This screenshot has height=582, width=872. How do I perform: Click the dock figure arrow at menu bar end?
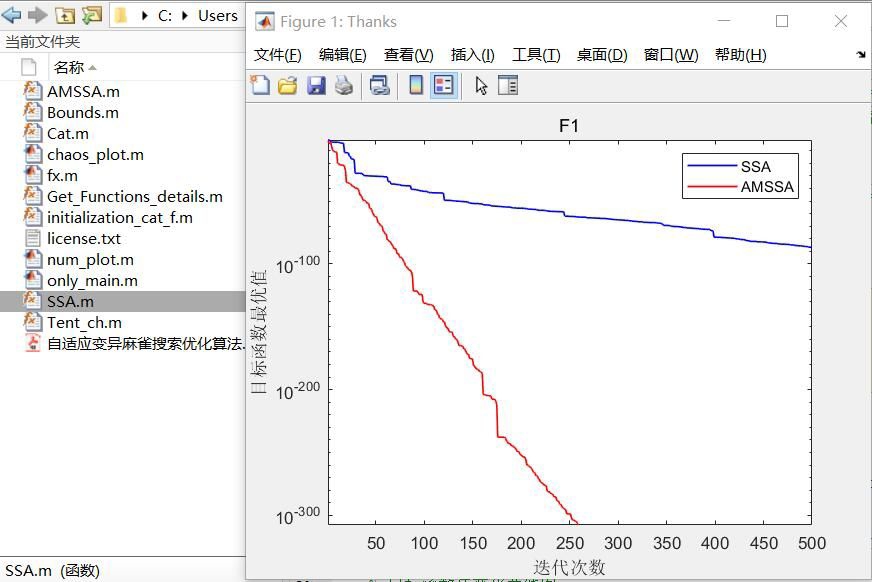tap(861, 54)
